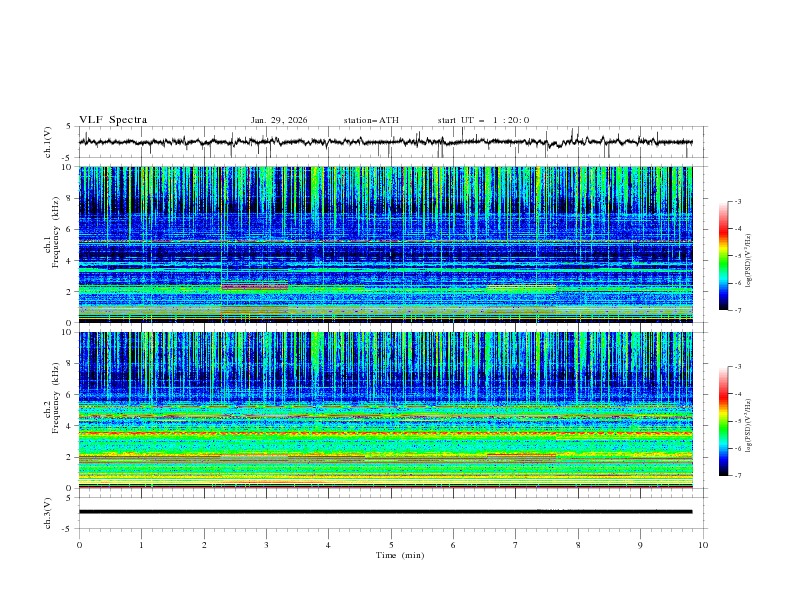Click the "Time (min)" axis label
Image resolution: width=792 pixels, height=612 pixels.
[400, 555]
